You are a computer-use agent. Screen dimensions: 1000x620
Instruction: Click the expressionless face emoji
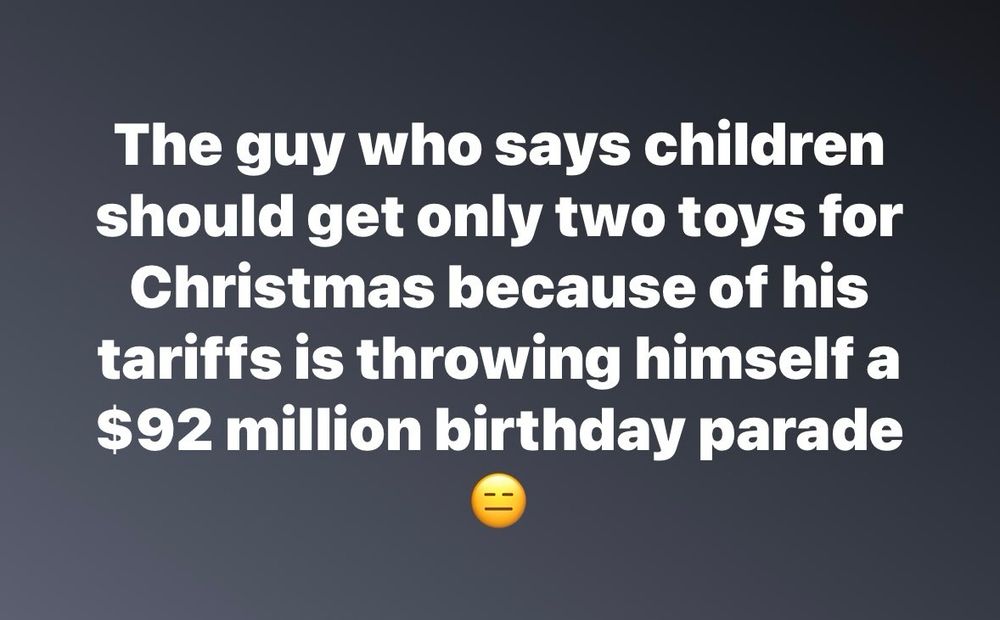pyautogui.click(x=499, y=501)
